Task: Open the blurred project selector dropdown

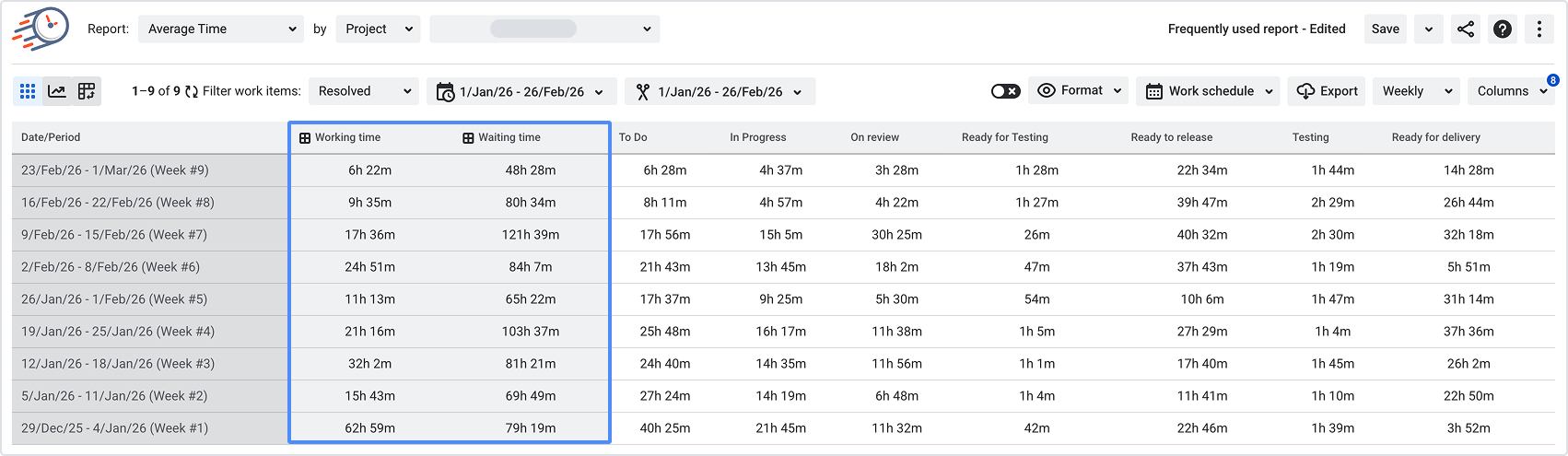Action: coord(544,29)
